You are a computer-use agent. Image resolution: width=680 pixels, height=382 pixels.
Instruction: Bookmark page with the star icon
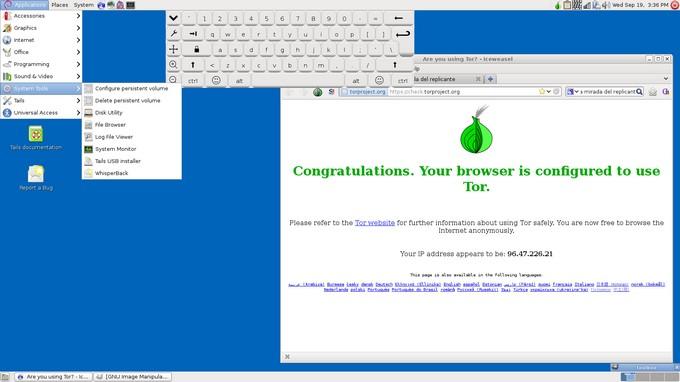click(542, 92)
